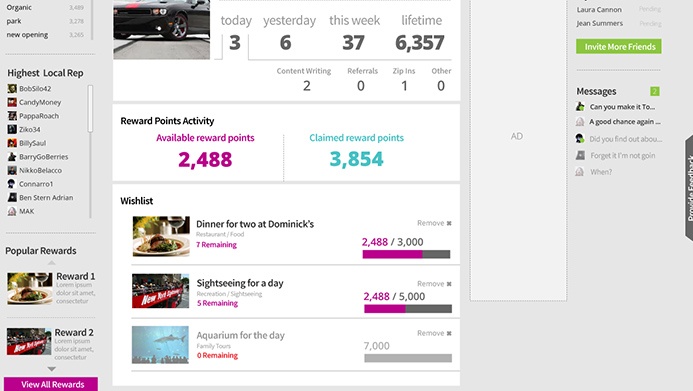Click the black car profile photo
This screenshot has width=693, height=391.
point(161,30)
